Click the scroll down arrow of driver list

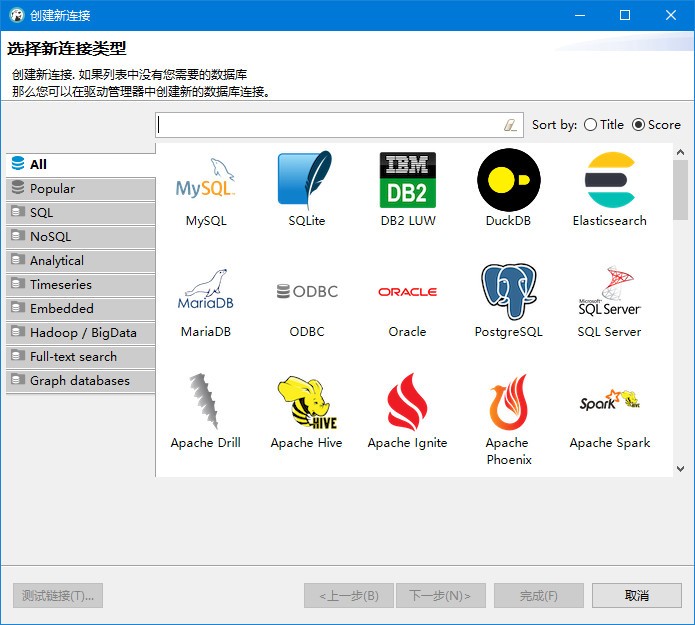pos(680,469)
